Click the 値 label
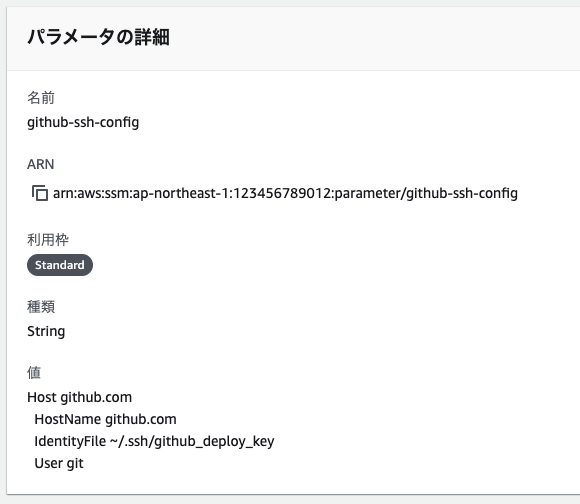This screenshot has height=504, width=580. pos(34,373)
